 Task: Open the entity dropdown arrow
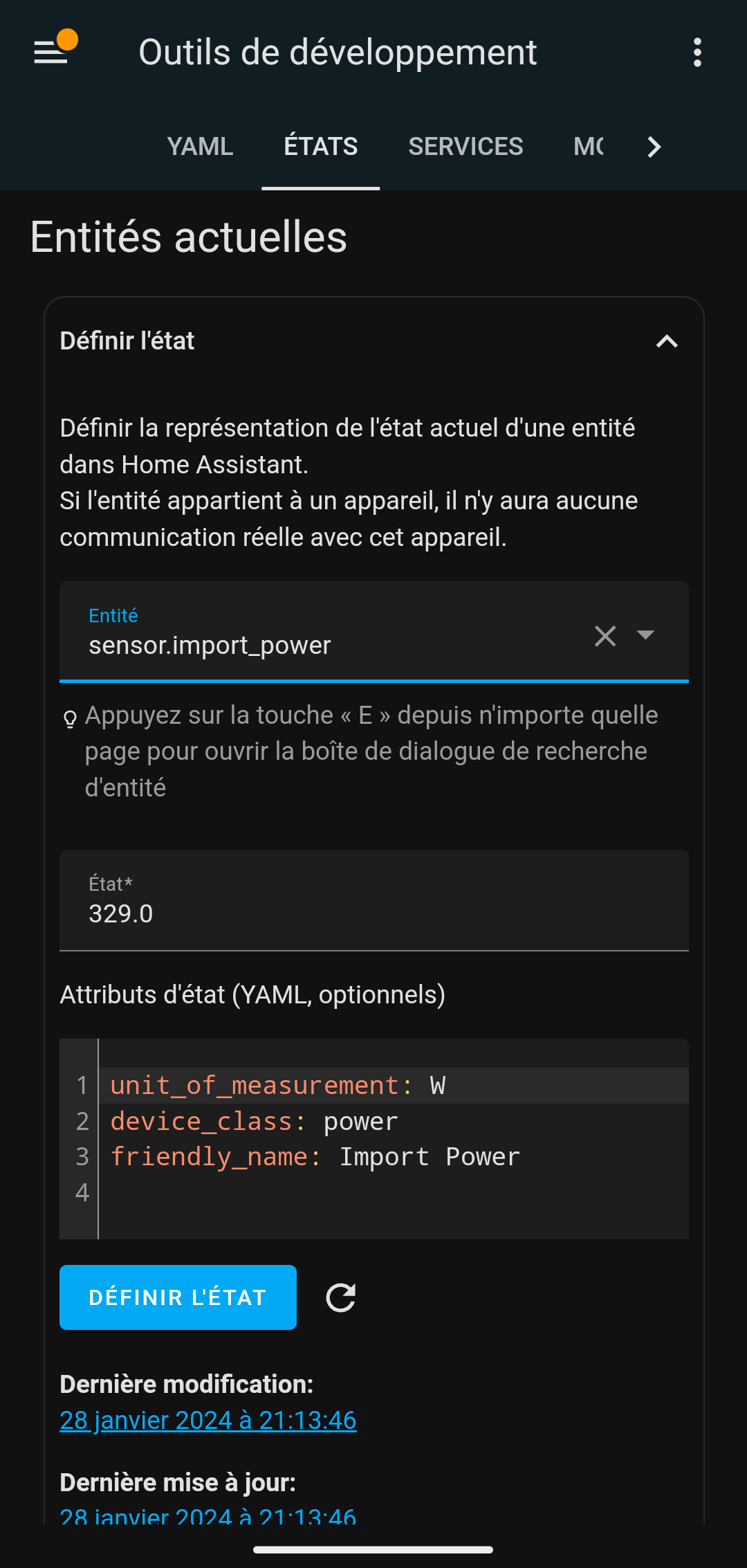pyautogui.click(x=645, y=635)
